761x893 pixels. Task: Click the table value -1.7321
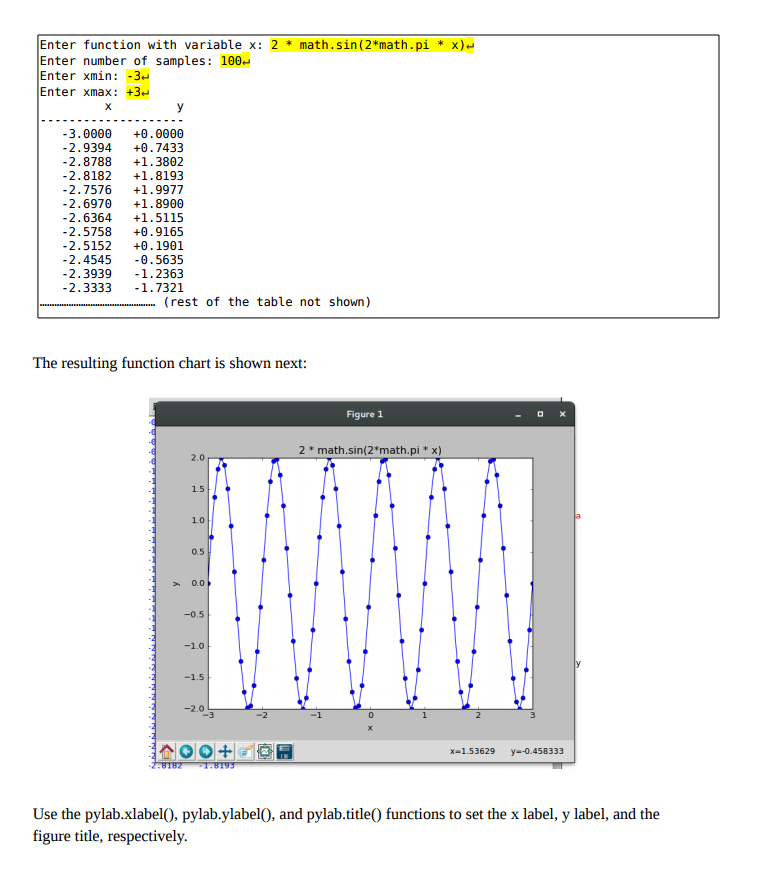158,288
